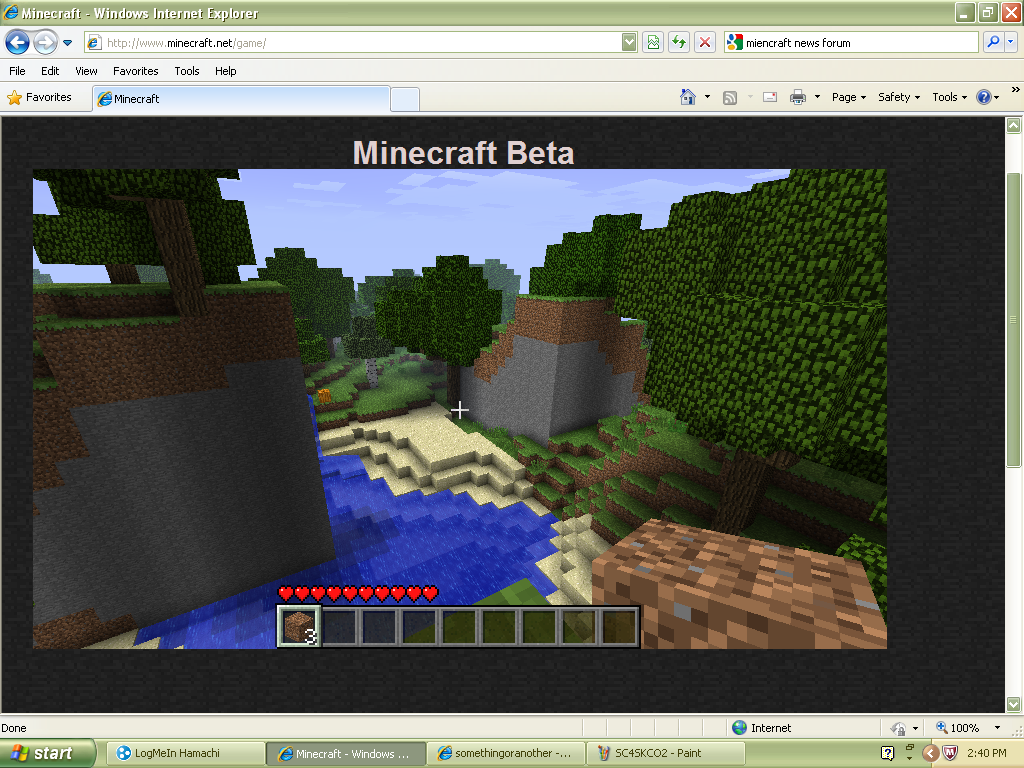Click the page scrollbar down arrow
The height and width of the screenshot is (768, 1024).
pos(1014,704)
